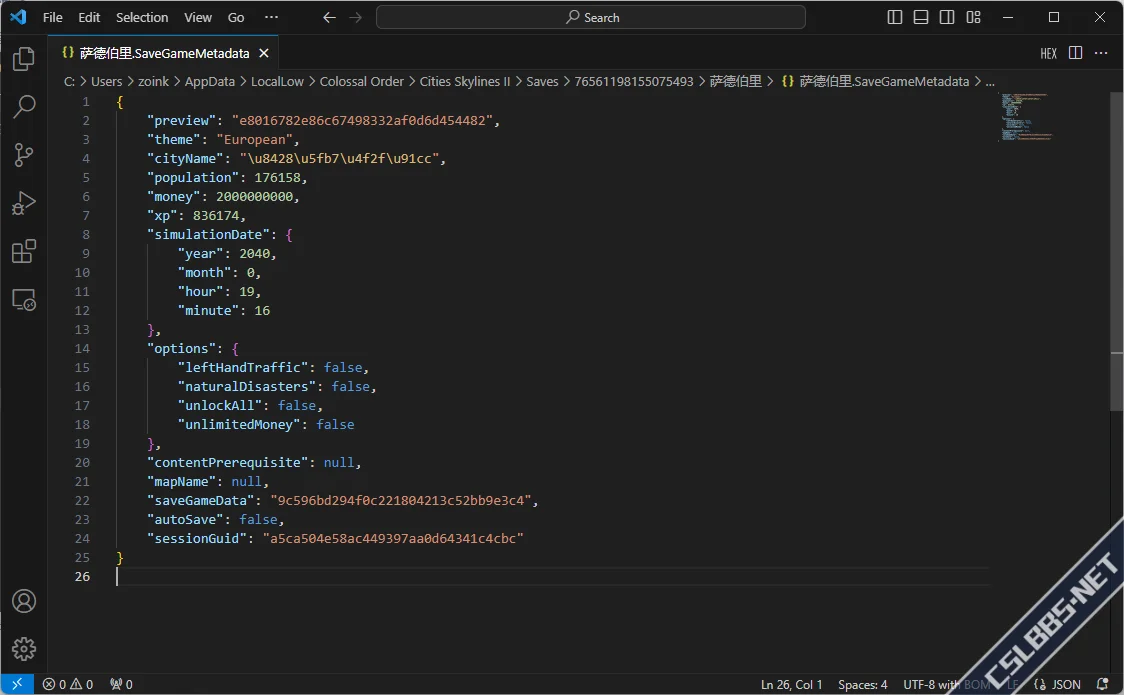The height and width of the screenshot is (695, 1124).
Task: Go forward with the navigation arrow
Action: click(356, 17)
